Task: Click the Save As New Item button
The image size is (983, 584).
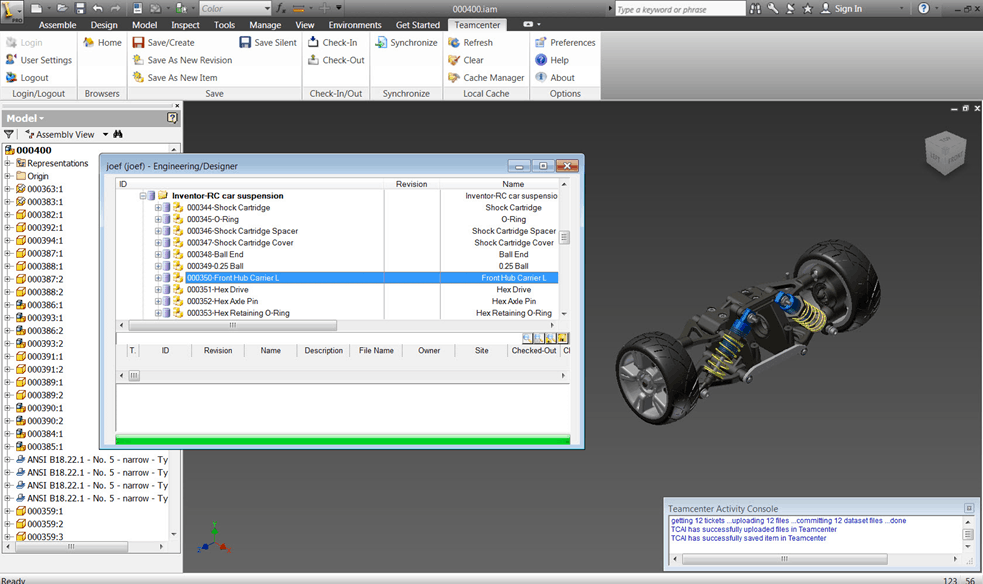Action: click(182, 77)
